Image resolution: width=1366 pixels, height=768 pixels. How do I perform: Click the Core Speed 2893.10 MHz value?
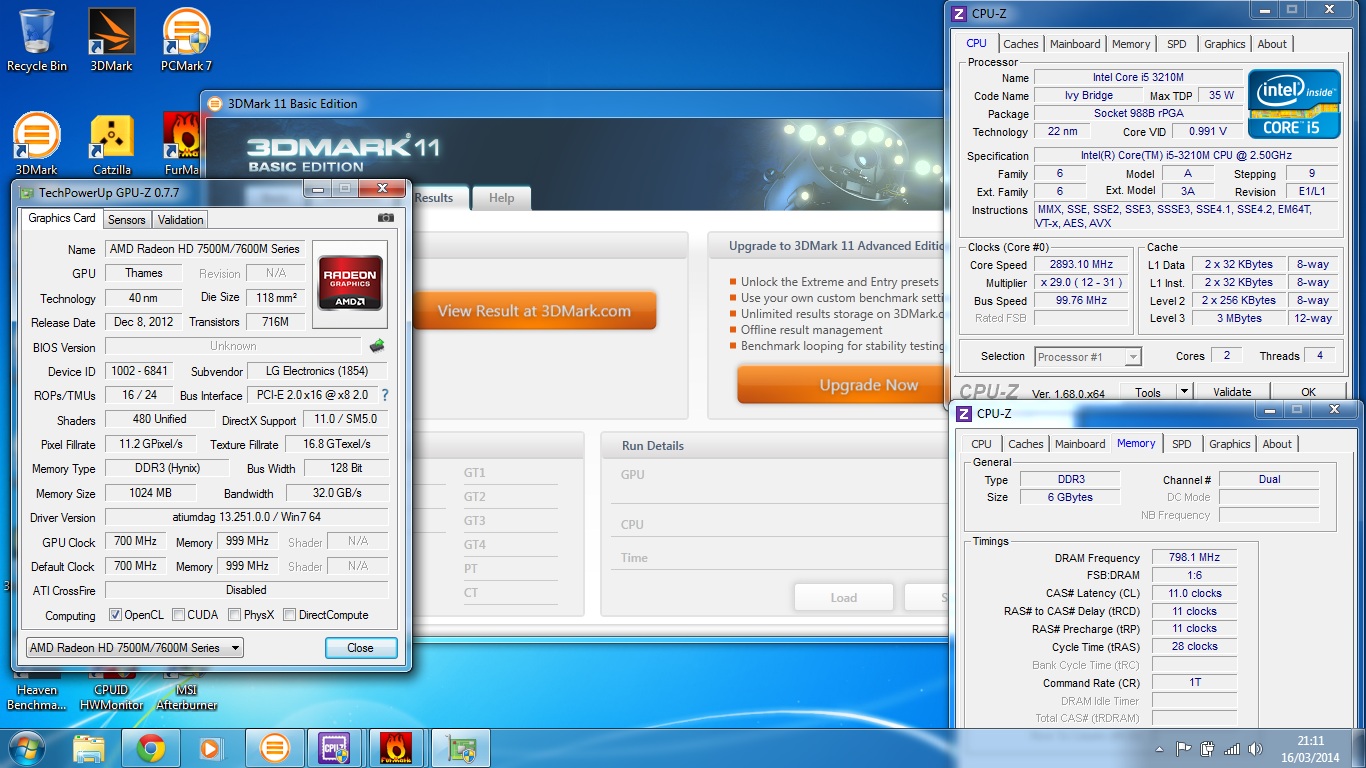click(1081, 265)
